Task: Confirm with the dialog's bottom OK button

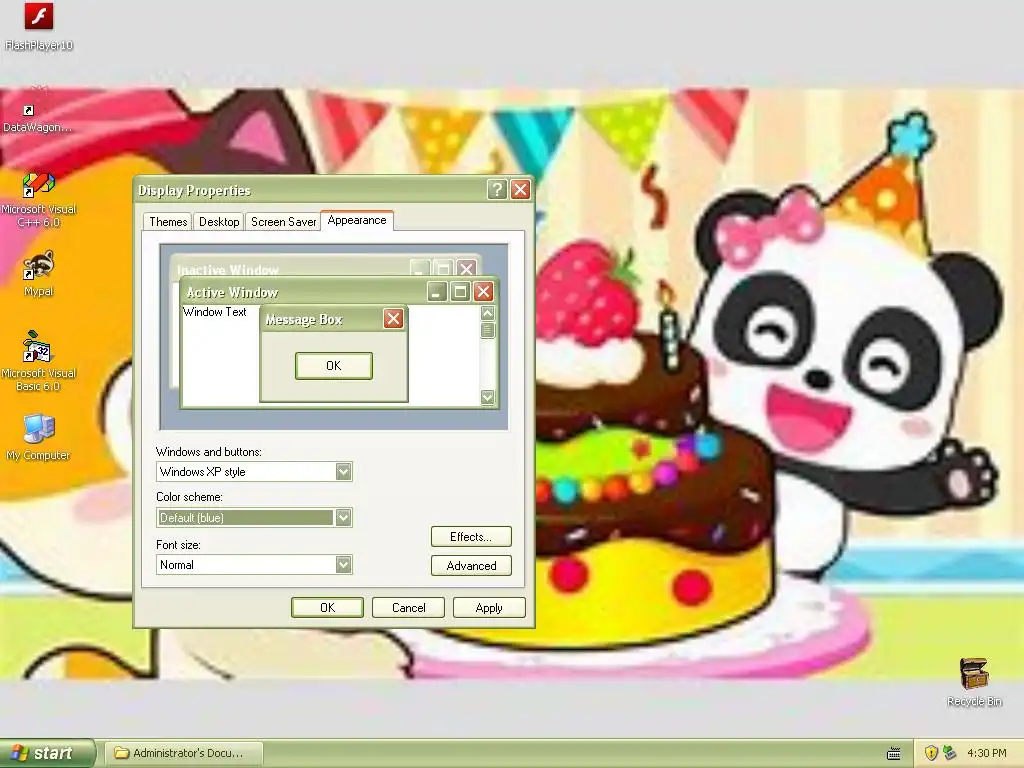Action: pos(327,607)
